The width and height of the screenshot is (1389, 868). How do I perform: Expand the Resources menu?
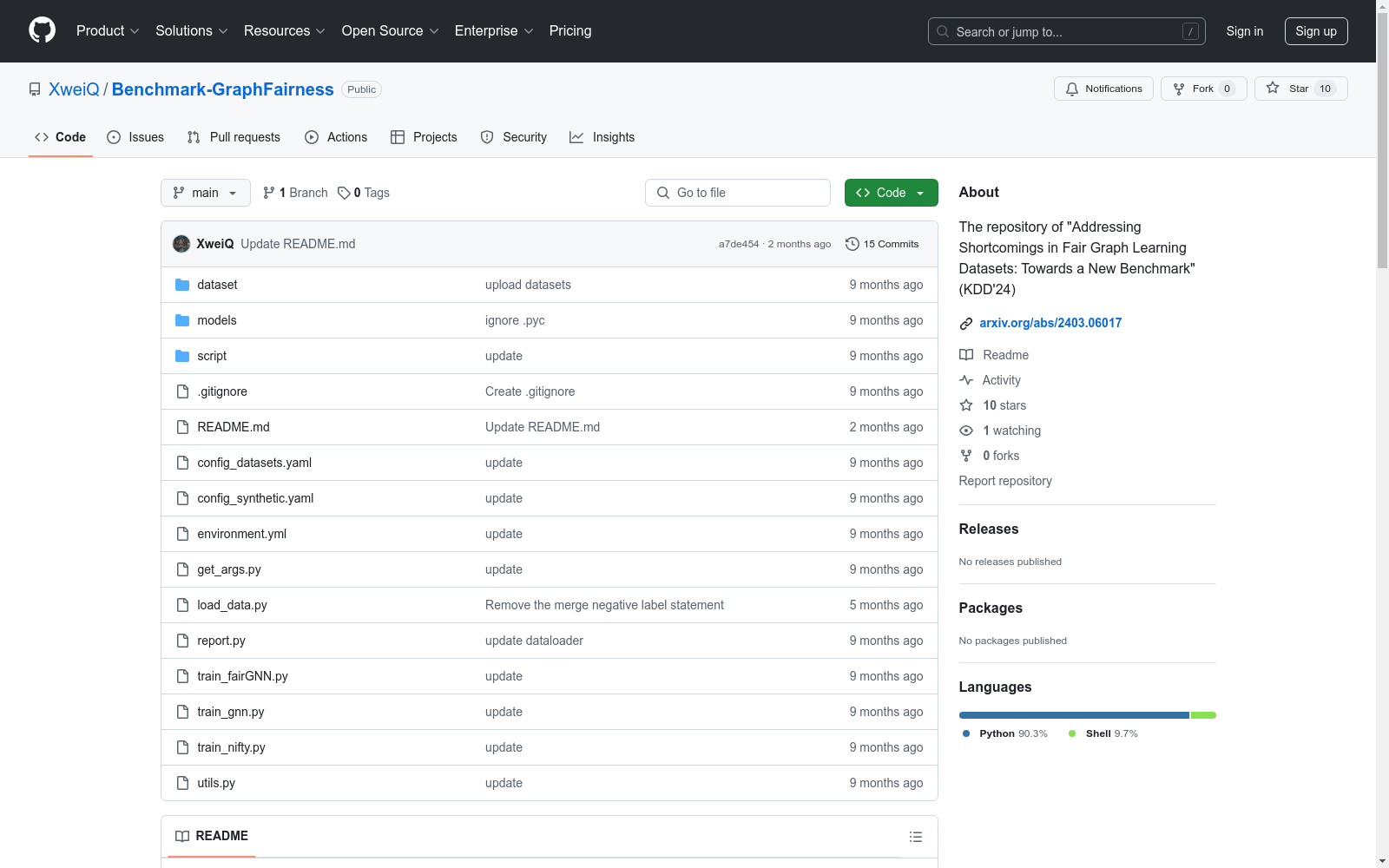285,30
